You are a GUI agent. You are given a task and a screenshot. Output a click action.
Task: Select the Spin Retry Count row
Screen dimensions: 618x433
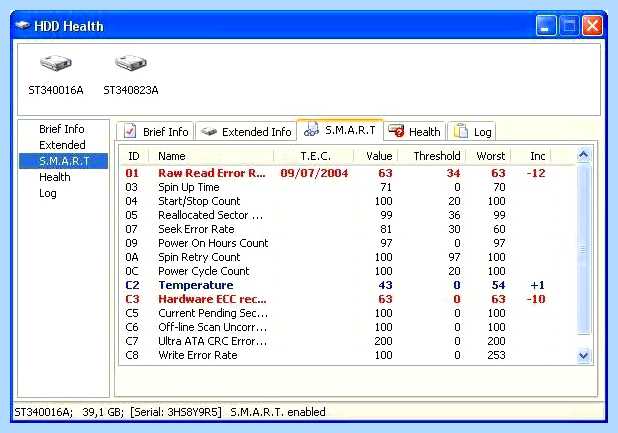coord(347,257)
